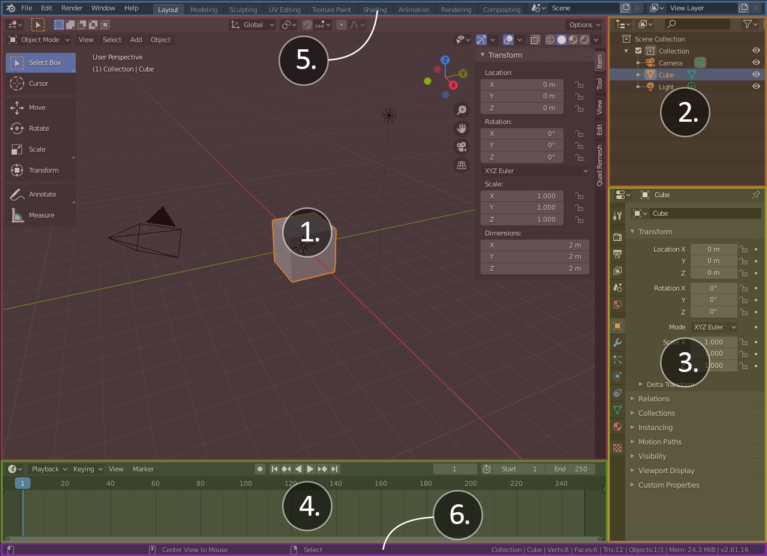Viewport: 767px width, 556px height.
Task: Pick the Measure tool
Action: (41, 216)
